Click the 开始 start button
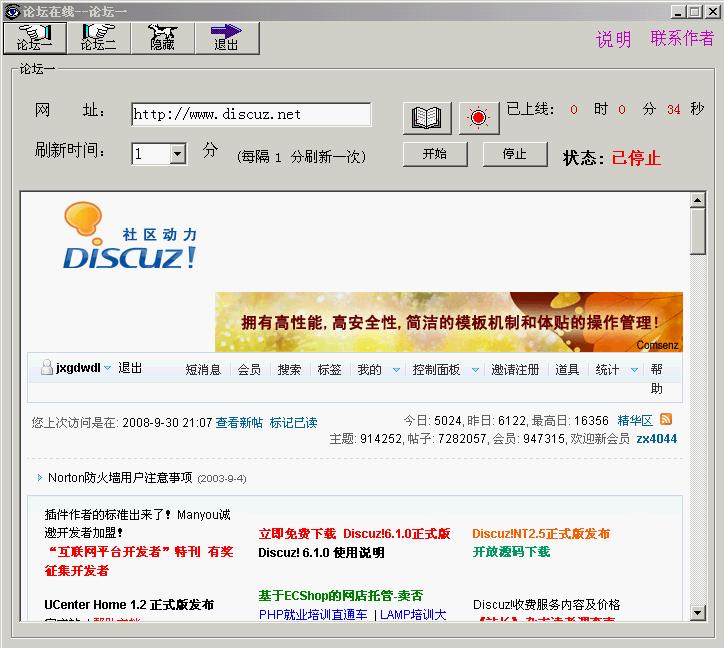 [x=435, y=154]
